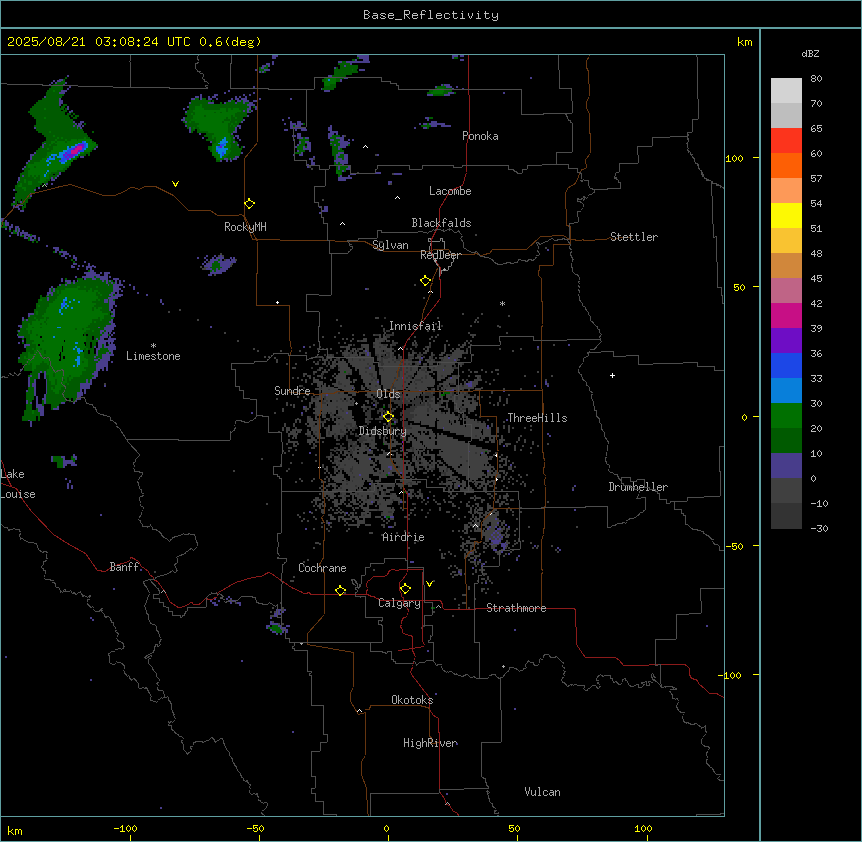Viewport: 862px width, 842px height.
Task: Click the yellow V marker northeast of Calgary
Action: pos(429,584)
